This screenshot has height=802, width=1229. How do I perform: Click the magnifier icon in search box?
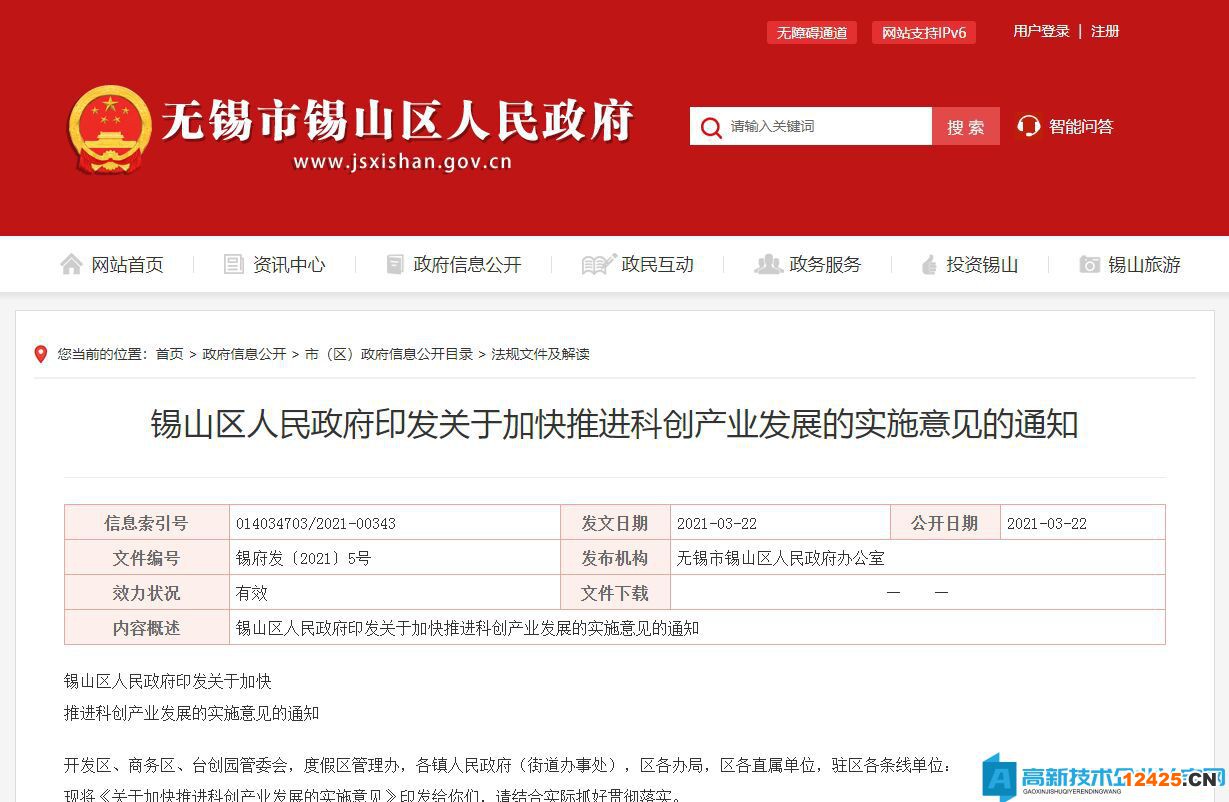click(710, 127)
